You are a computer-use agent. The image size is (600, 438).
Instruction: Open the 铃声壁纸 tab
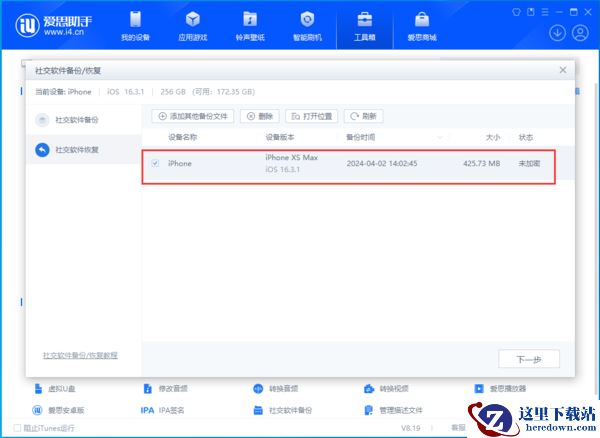click(250, 26)
